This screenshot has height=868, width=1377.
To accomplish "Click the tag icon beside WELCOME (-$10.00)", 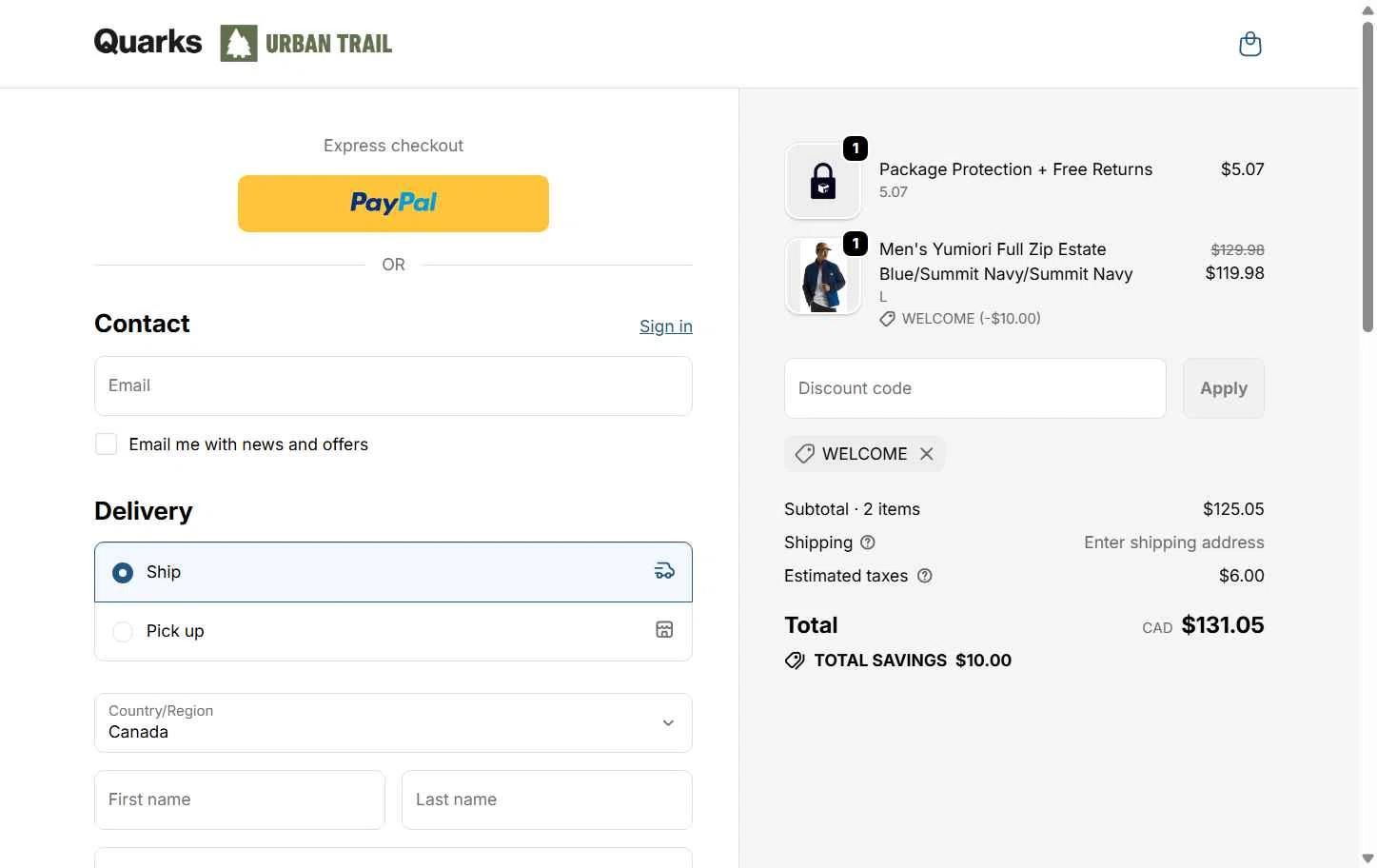I will [887, 319].
